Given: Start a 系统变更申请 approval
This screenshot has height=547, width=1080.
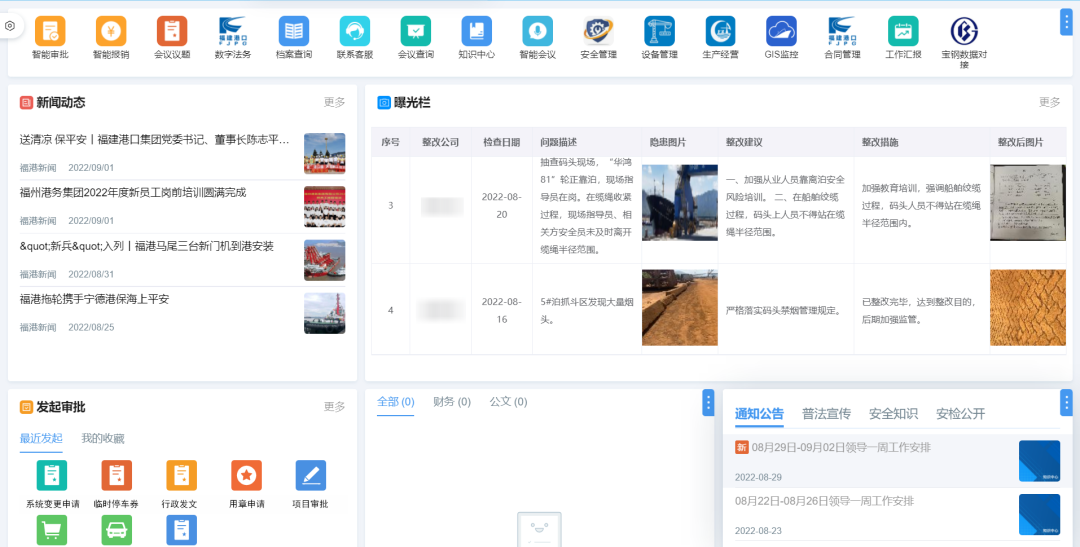Looking at the screenshot, I should [52, 475].
